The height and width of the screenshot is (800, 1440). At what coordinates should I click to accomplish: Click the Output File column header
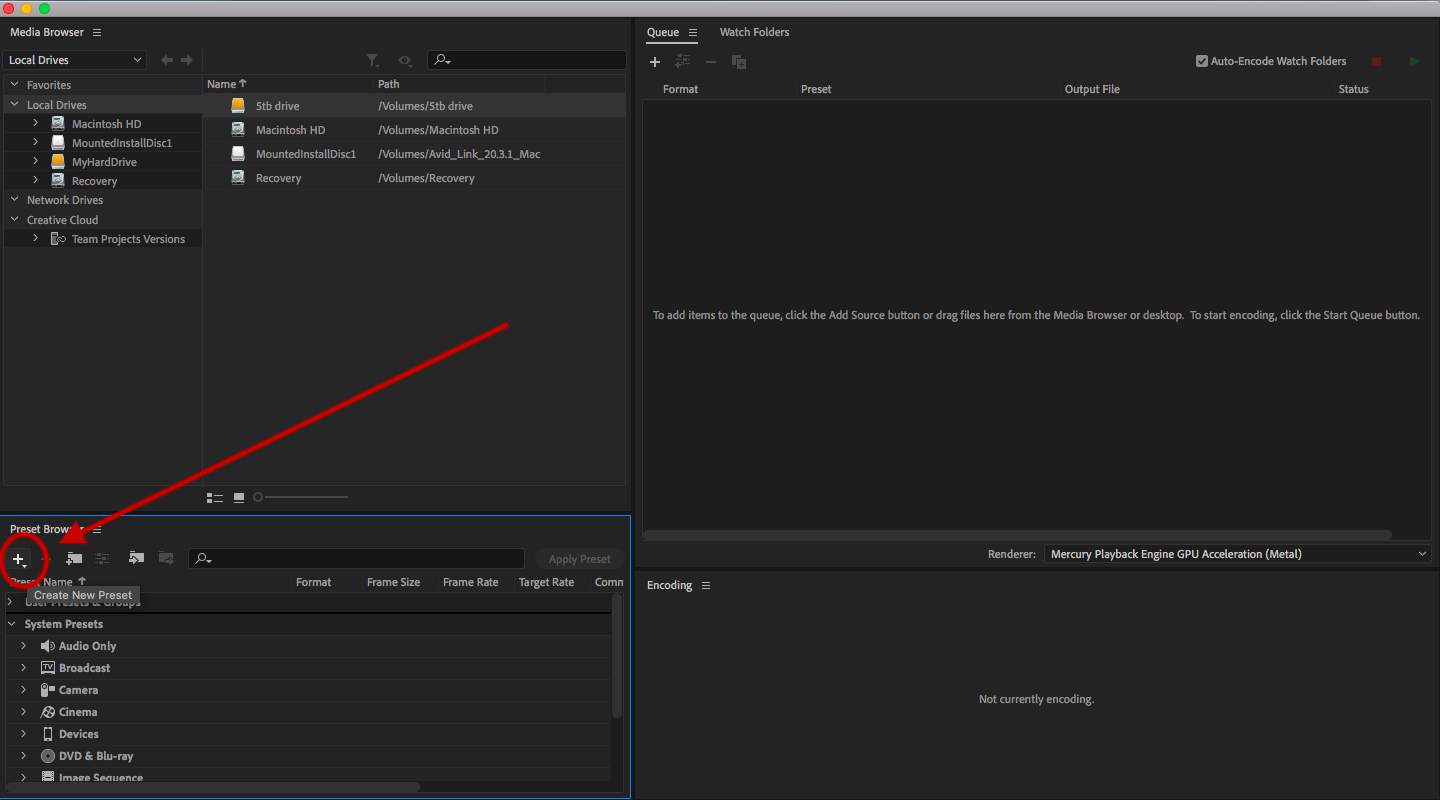pos(1092,89)
